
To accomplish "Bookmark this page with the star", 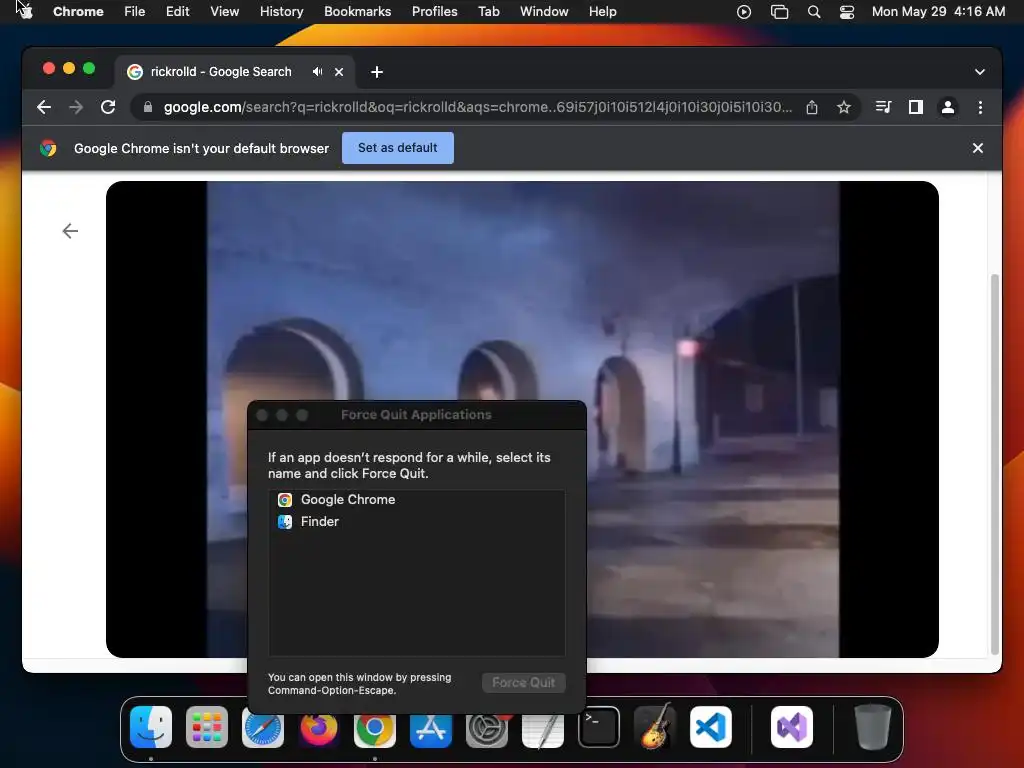I will (844, 107).
